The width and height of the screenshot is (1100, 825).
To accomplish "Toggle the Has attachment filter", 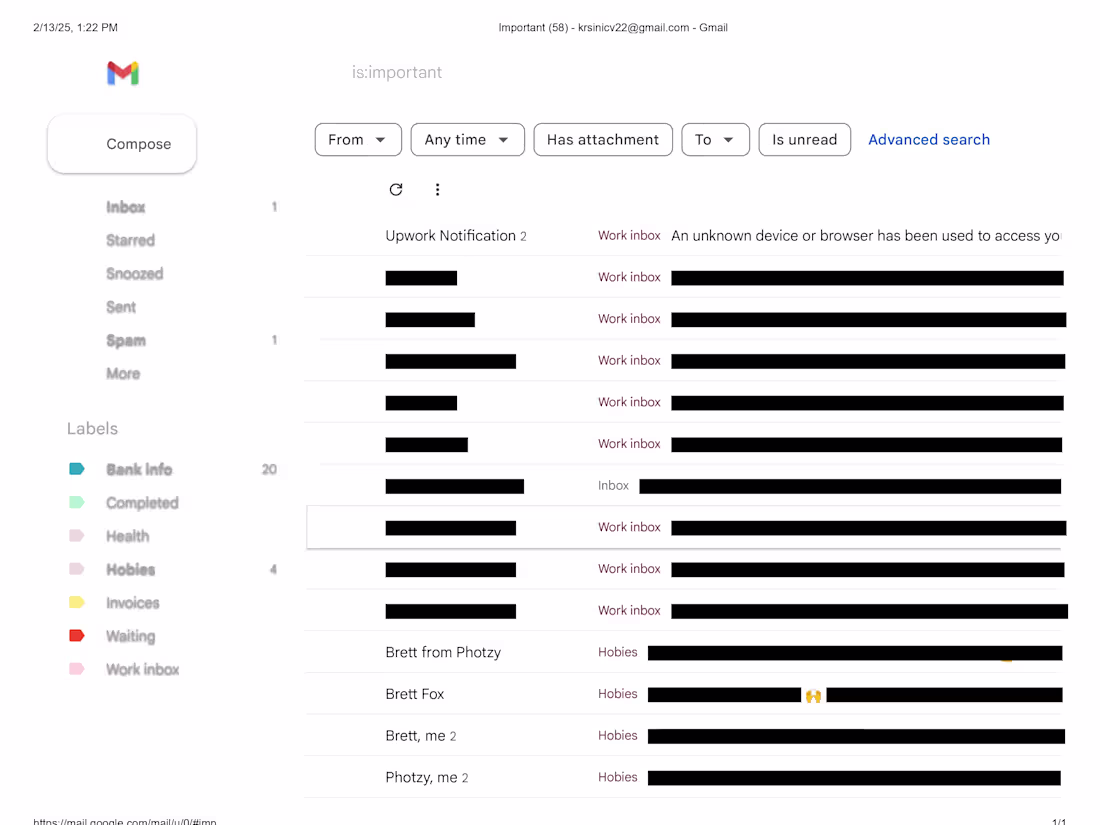I will coord(603,140).
